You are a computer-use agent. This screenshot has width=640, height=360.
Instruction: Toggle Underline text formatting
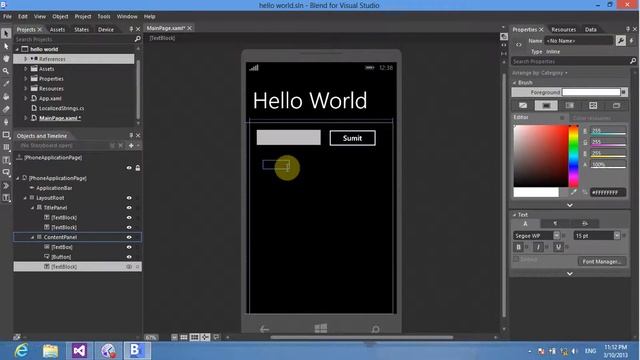point(558,247)
